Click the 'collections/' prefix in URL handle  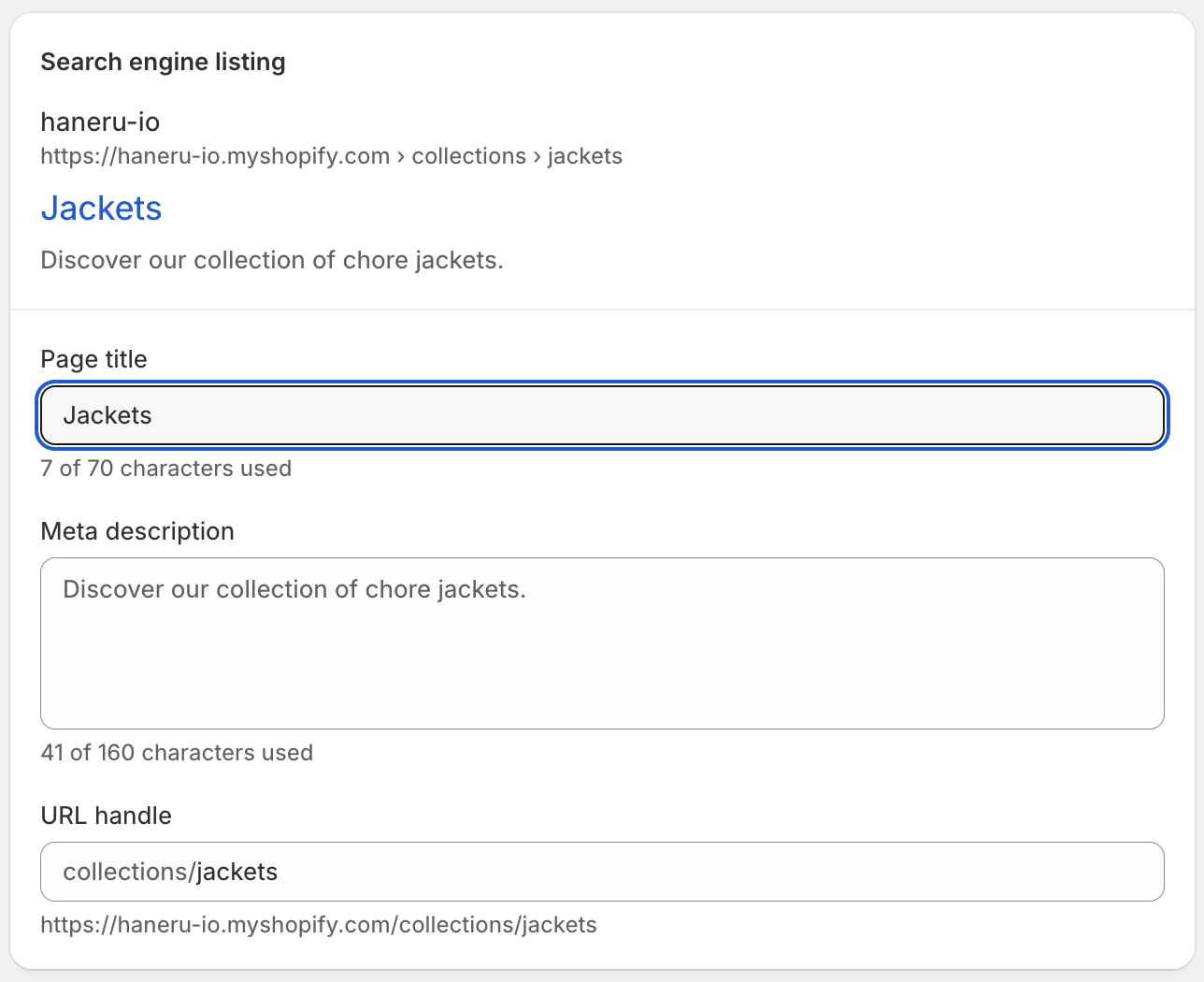[128, 872]
